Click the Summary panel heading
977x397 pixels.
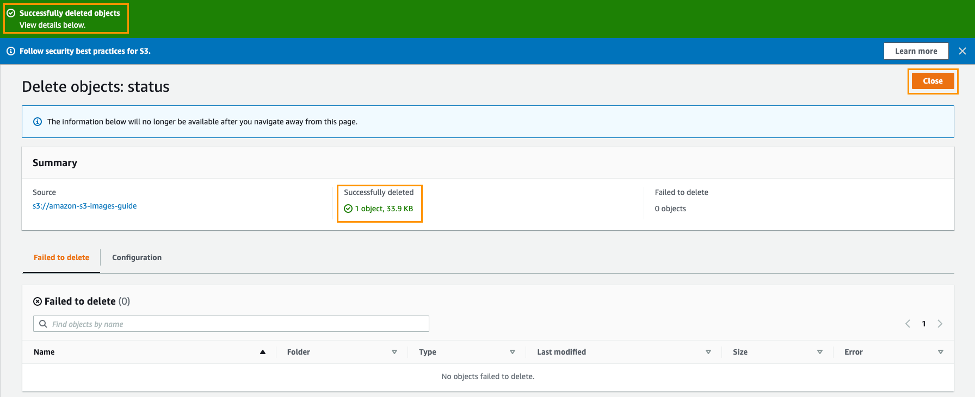(55, 163)
